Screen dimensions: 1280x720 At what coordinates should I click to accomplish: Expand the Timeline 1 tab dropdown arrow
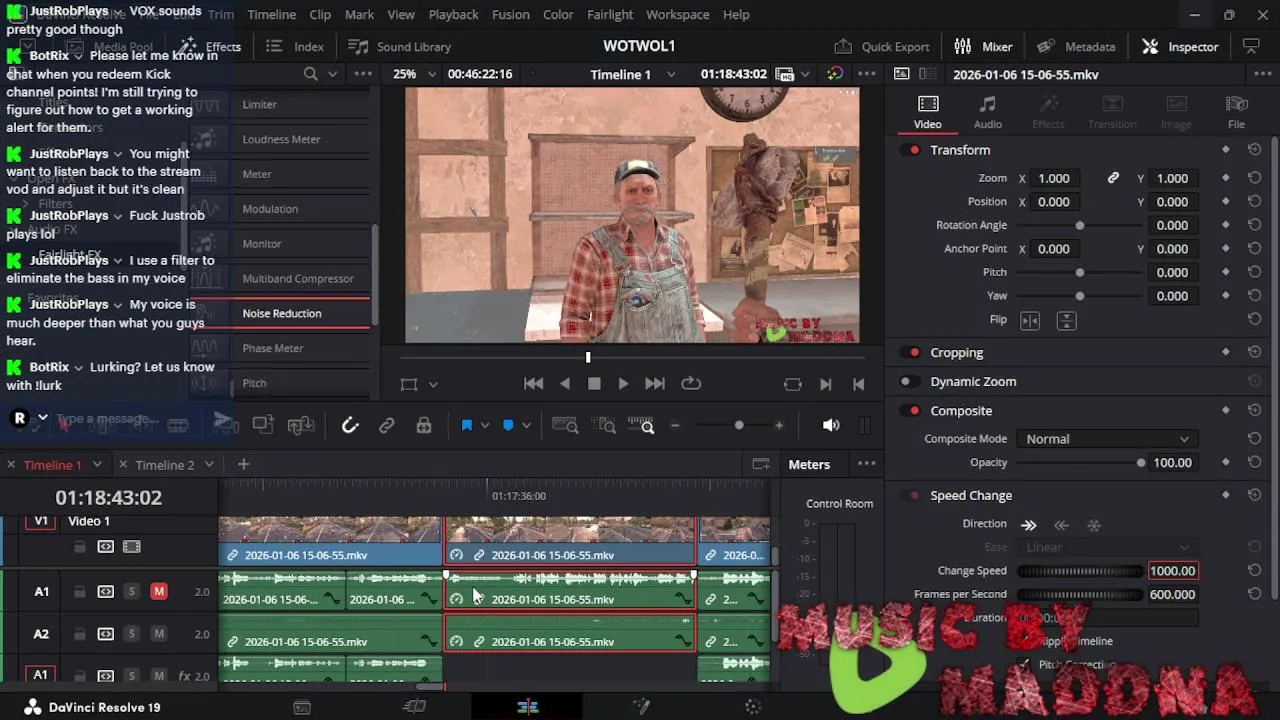click(97, 465)
